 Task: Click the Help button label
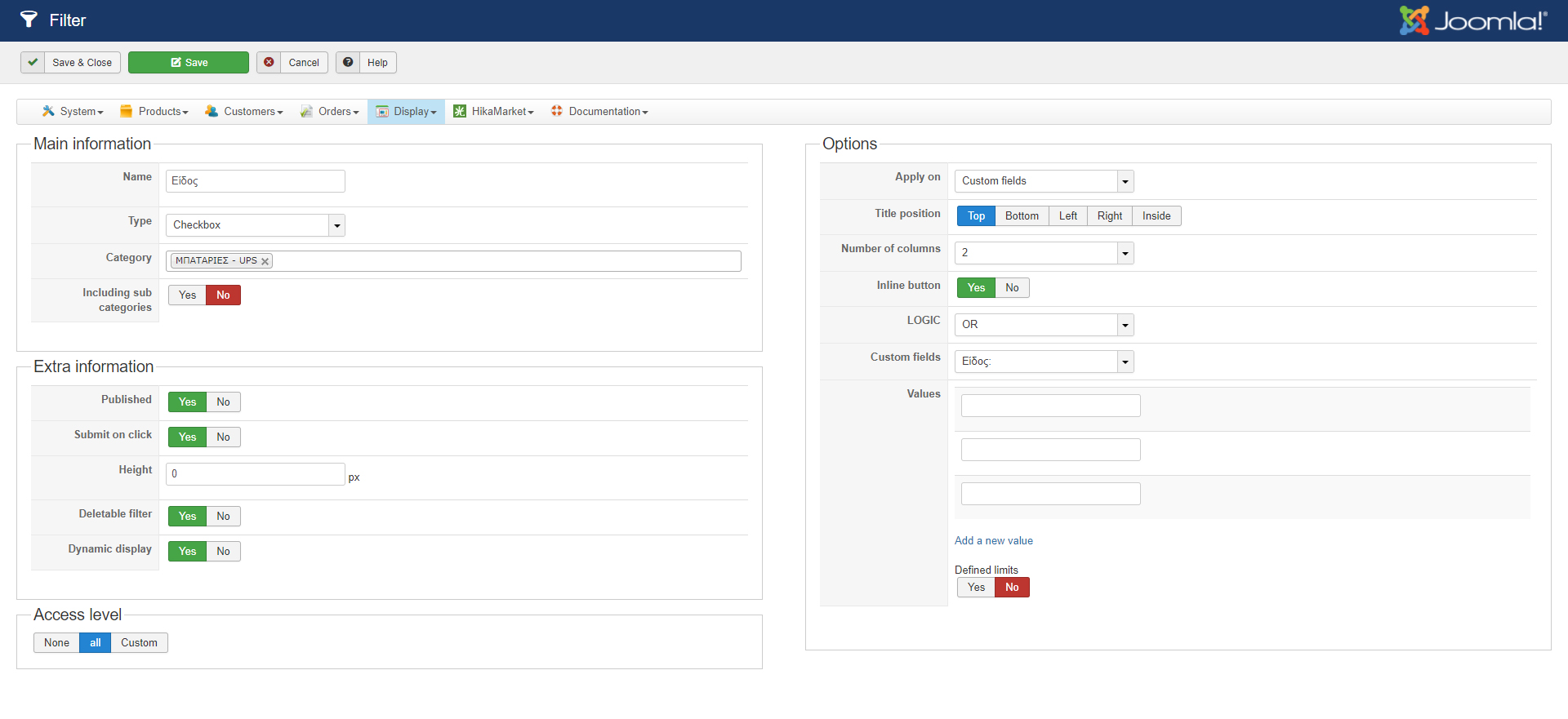[377, 62]
